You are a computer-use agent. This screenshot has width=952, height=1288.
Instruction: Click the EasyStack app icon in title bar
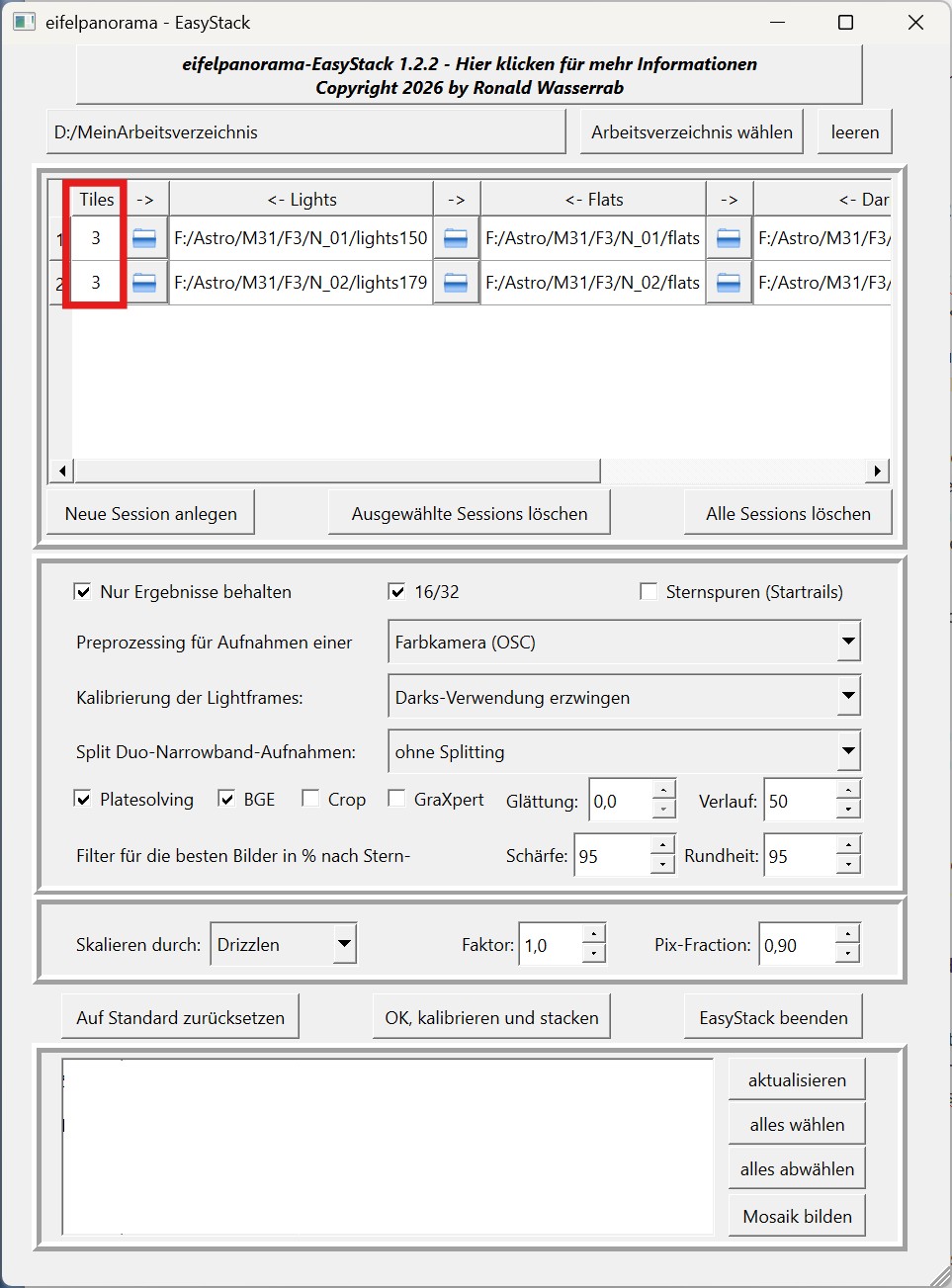click(x=24, y=22)
